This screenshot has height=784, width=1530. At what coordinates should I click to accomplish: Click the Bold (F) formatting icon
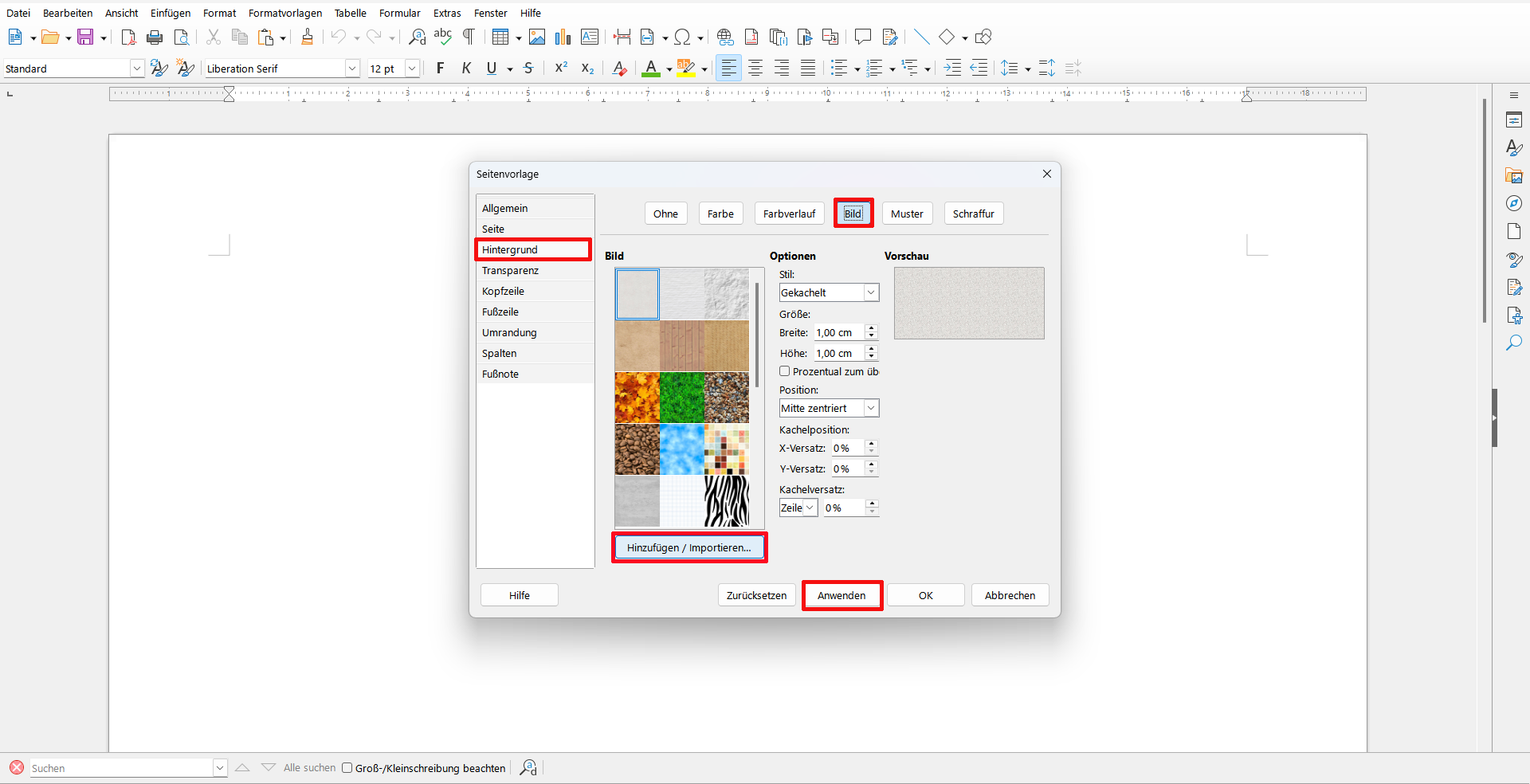point(440,69)
